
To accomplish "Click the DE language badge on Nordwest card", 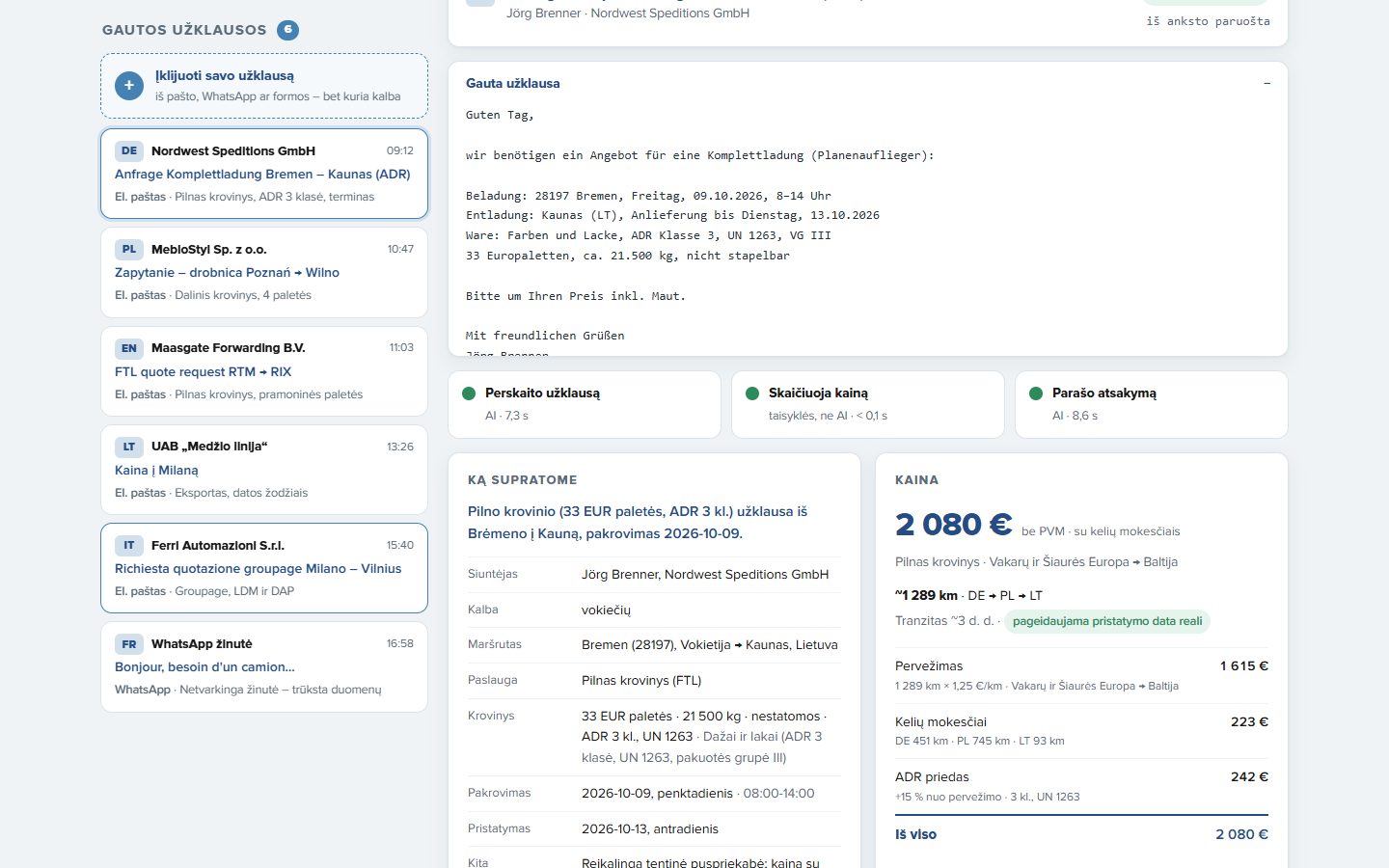I will (x=129, y=150).
